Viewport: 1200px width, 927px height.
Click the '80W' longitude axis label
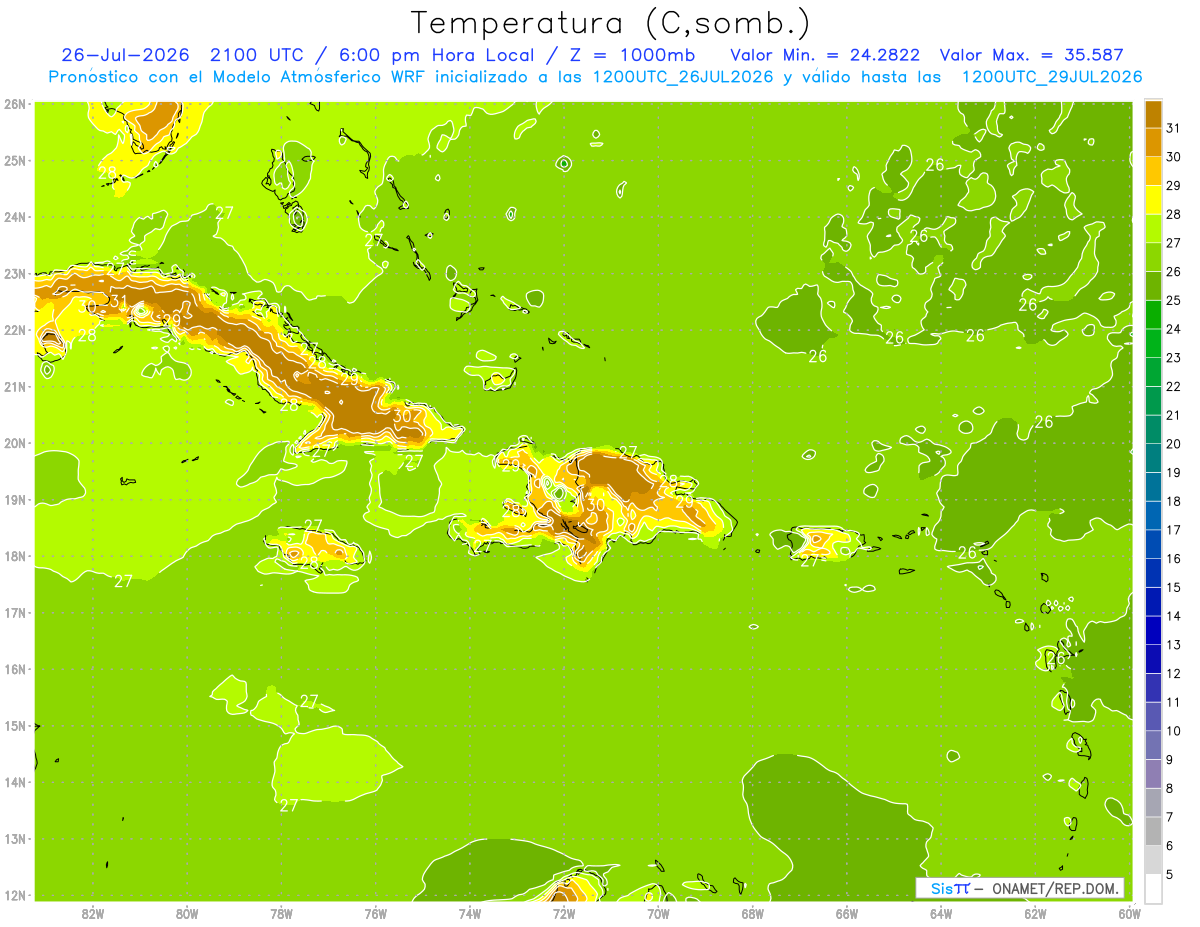click(x=187, y=913)
